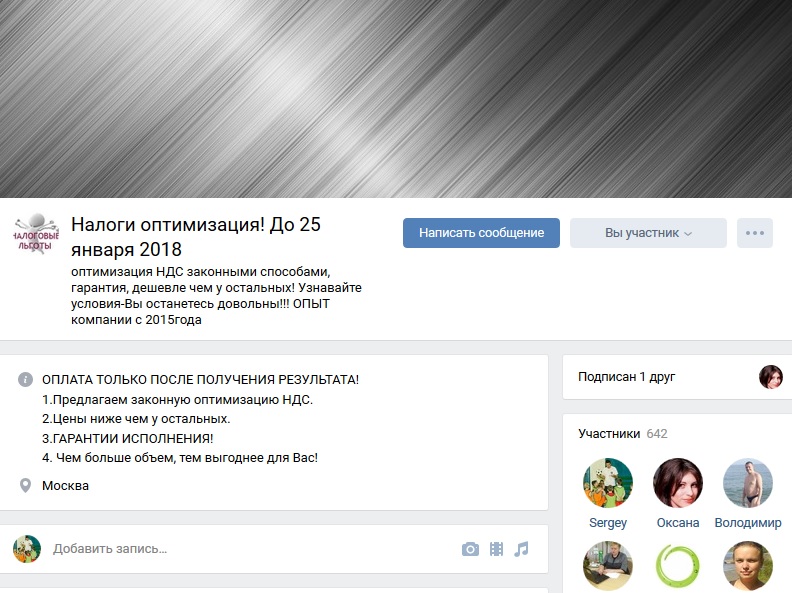This screenshot has width=792, height=593.
Task: Click the line 2.Цены ниже чем у остальных
Action: (136, 419)
